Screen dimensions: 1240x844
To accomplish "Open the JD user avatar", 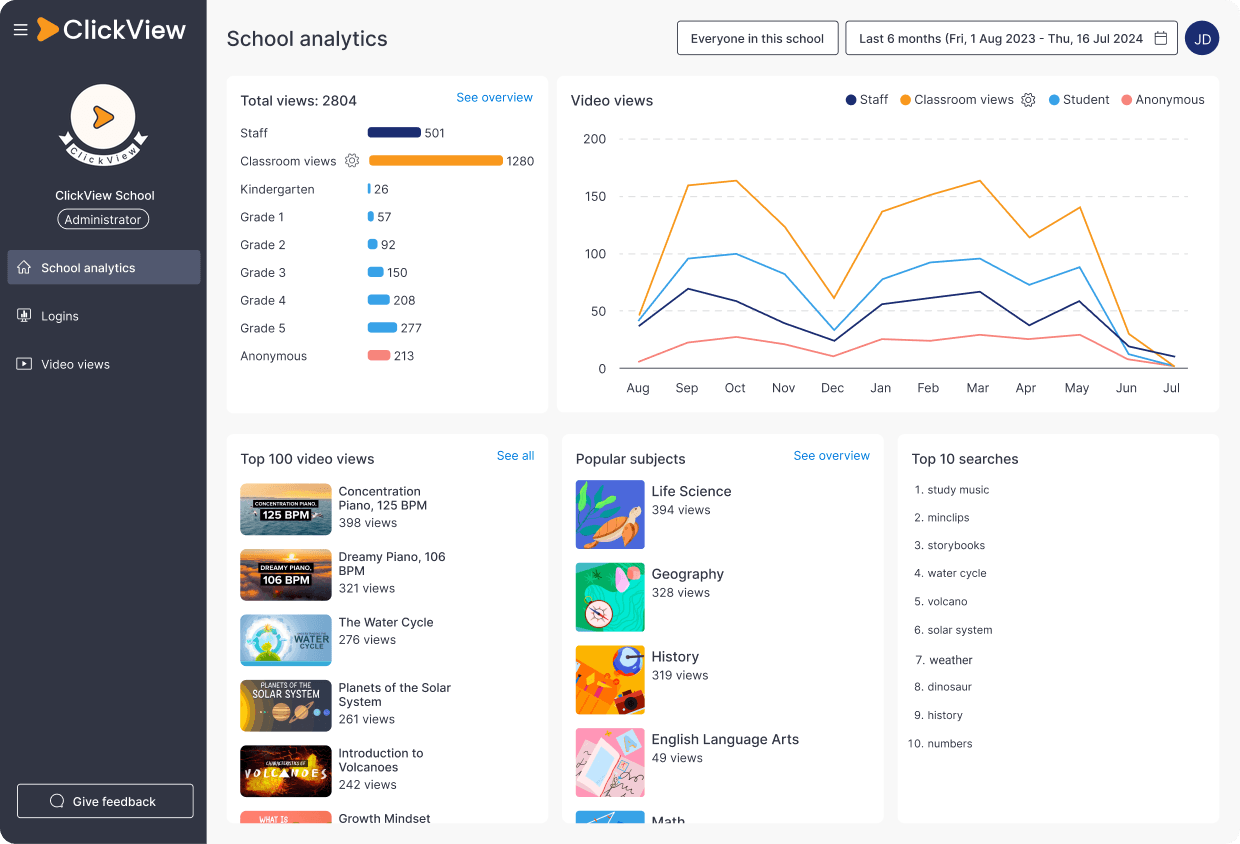I will point(1202,38).
